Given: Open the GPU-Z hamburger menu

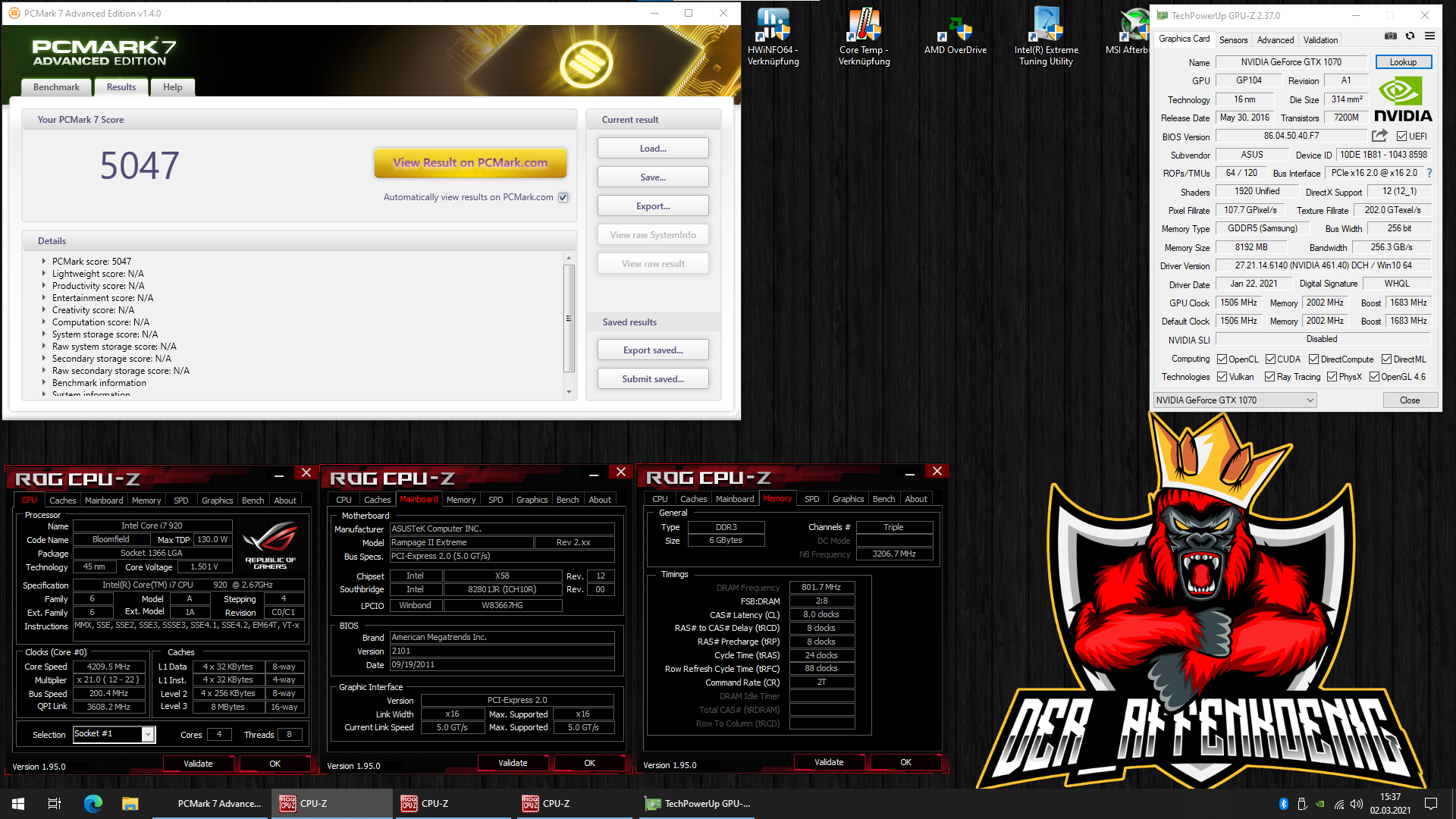Looking at the screenshot, I should coord(1429,36).
